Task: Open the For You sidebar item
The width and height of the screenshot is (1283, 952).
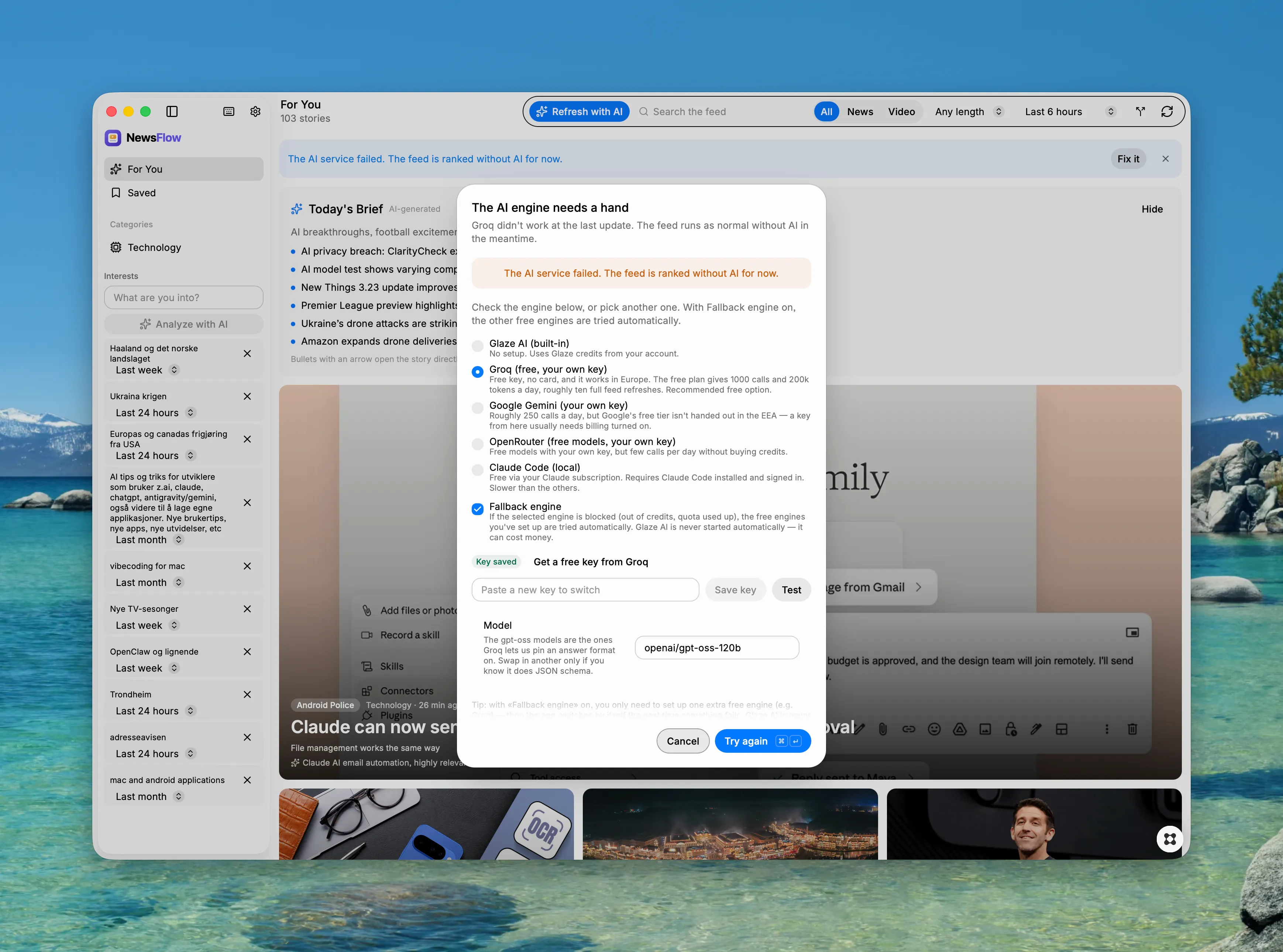Action: pyautogui.click(x=184, y=169)
